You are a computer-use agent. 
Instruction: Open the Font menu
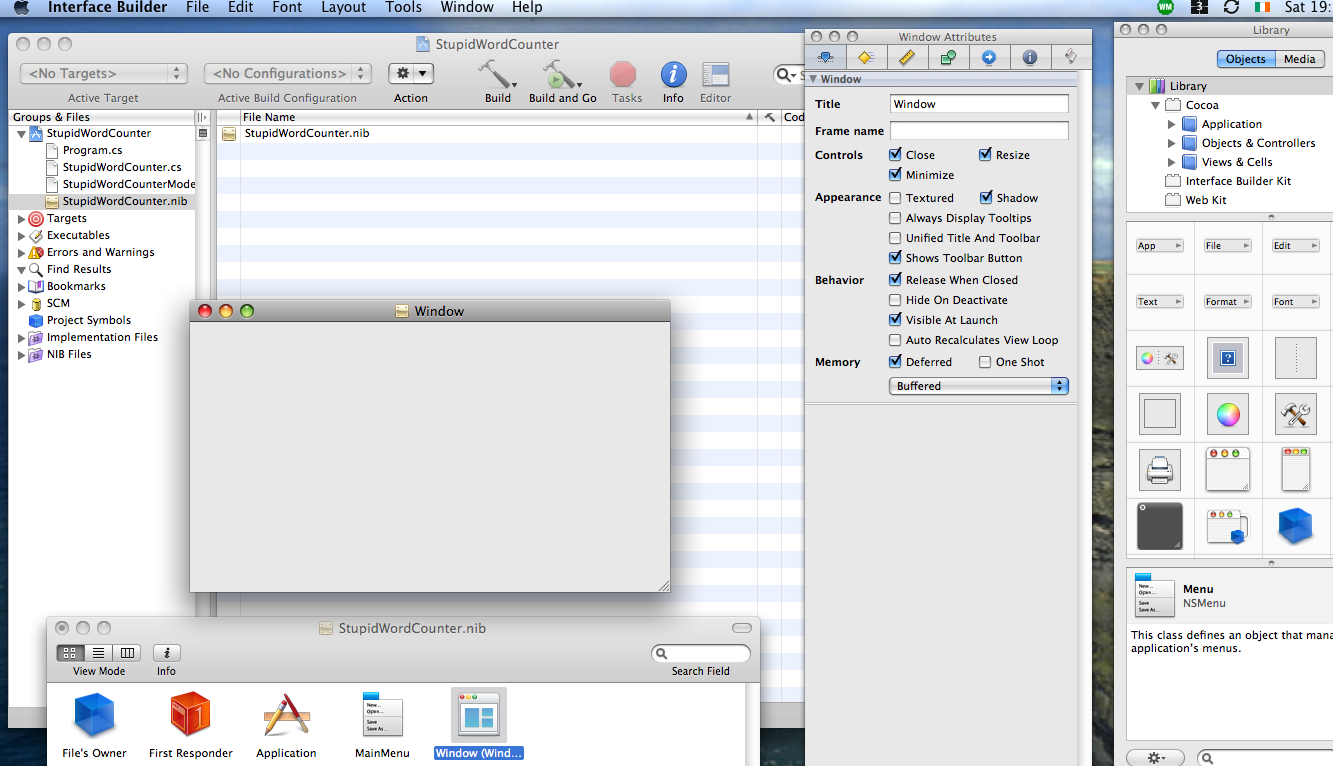coord(287,8)
